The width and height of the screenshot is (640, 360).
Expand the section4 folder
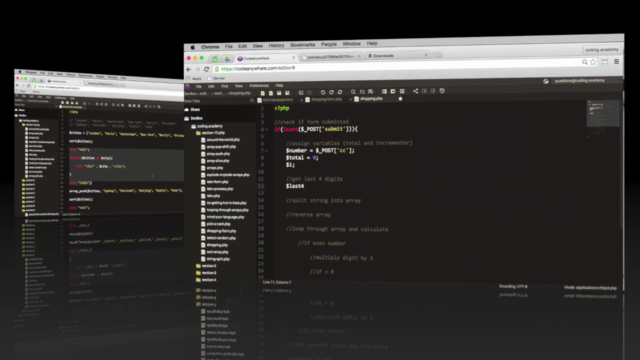pyautogui.click(x=206, y=280)
